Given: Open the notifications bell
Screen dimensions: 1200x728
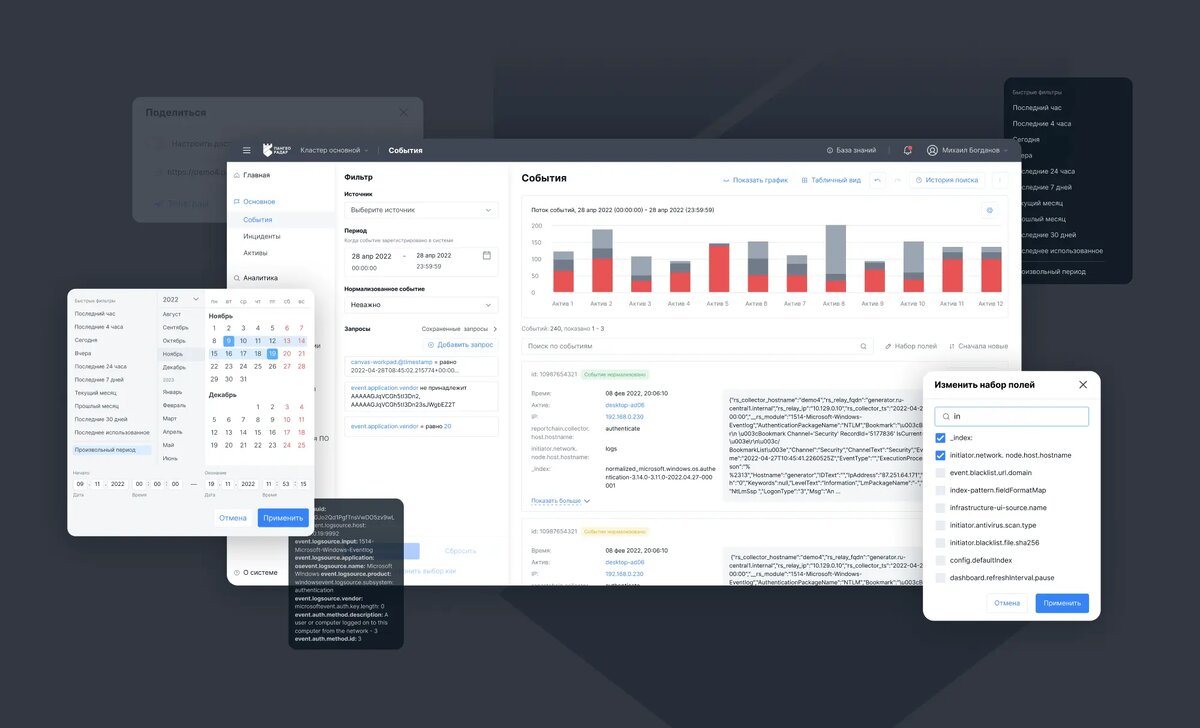Looking at the screenshot, I should pyautogui.click(x=907, y=150).
